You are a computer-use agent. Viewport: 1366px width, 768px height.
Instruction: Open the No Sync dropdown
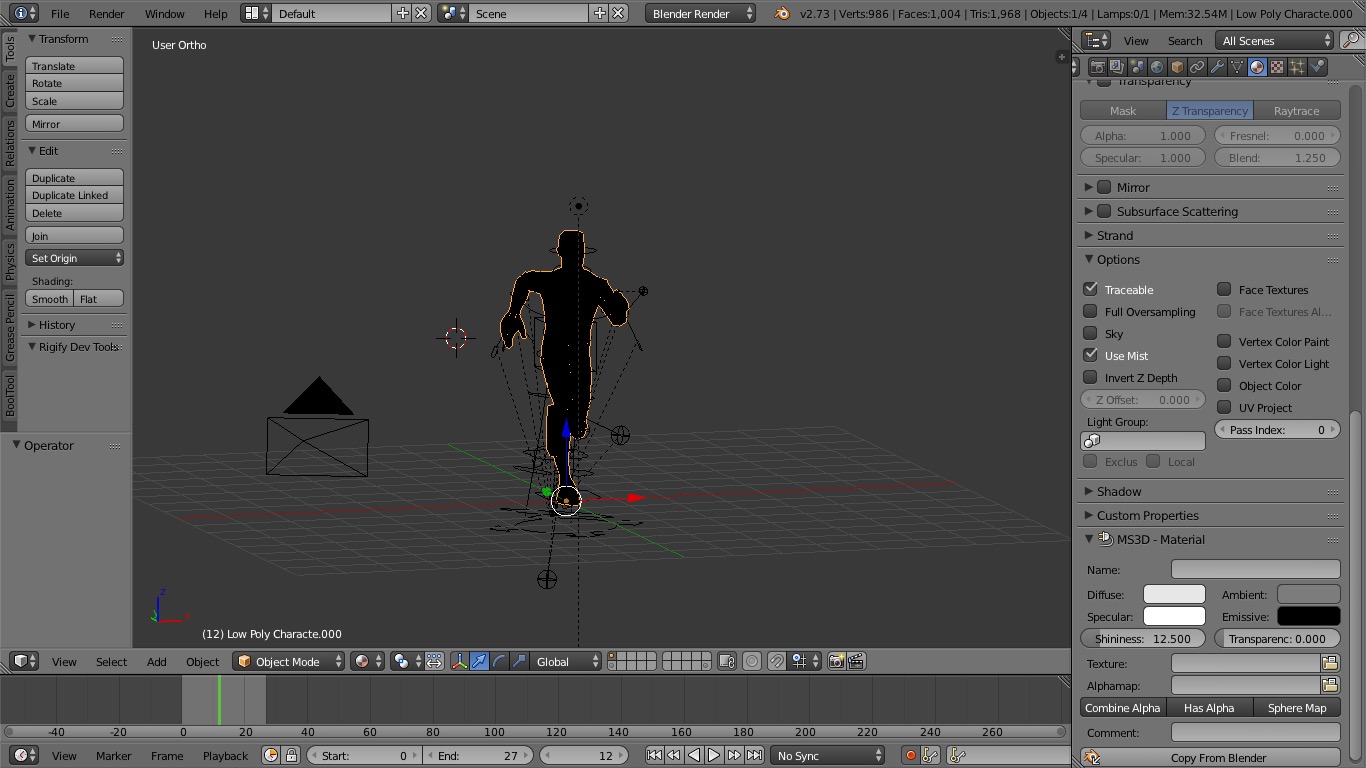(x=828, y=755)
